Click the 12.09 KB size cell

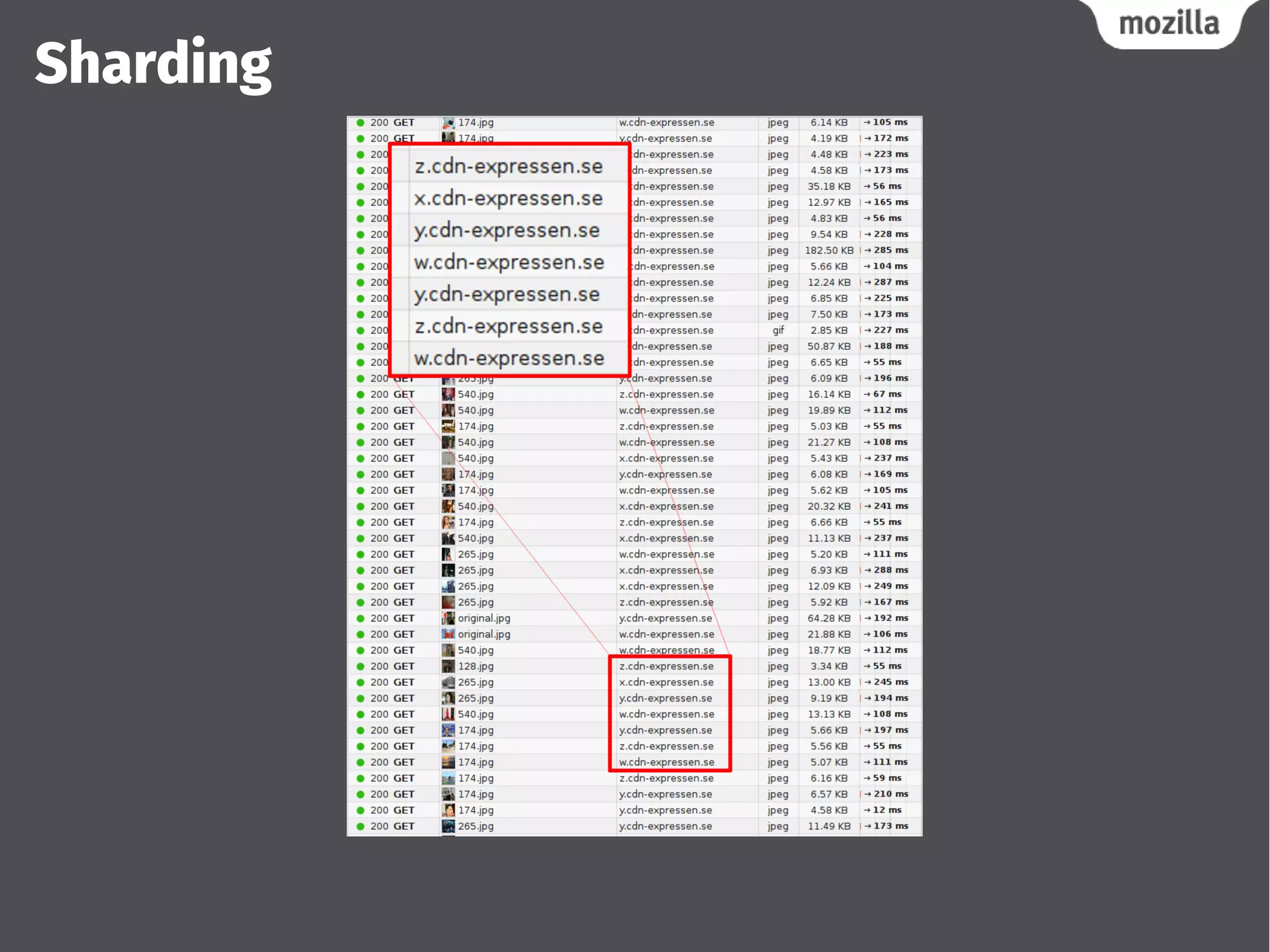coord(829,587)
